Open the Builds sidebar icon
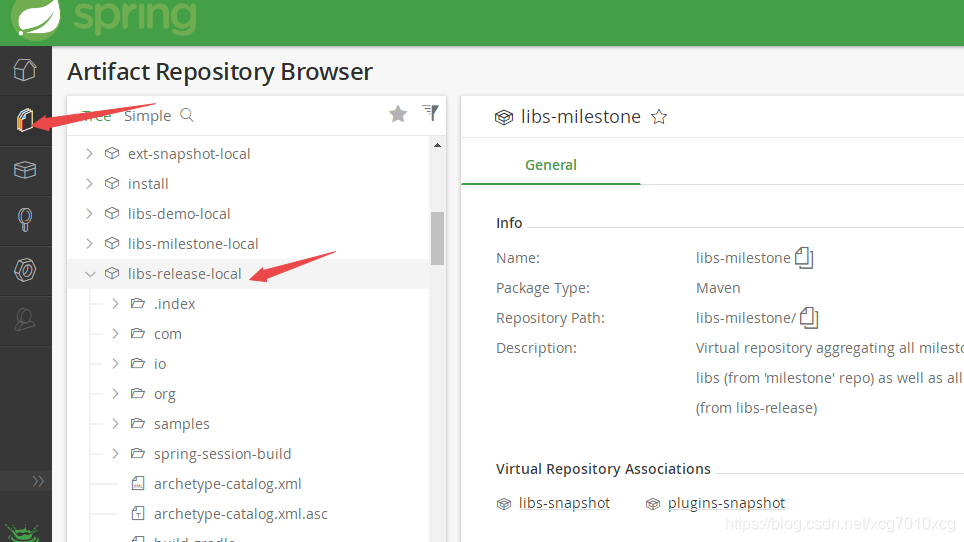Screen dimensions: 964x542 click(x=25, y=219)
